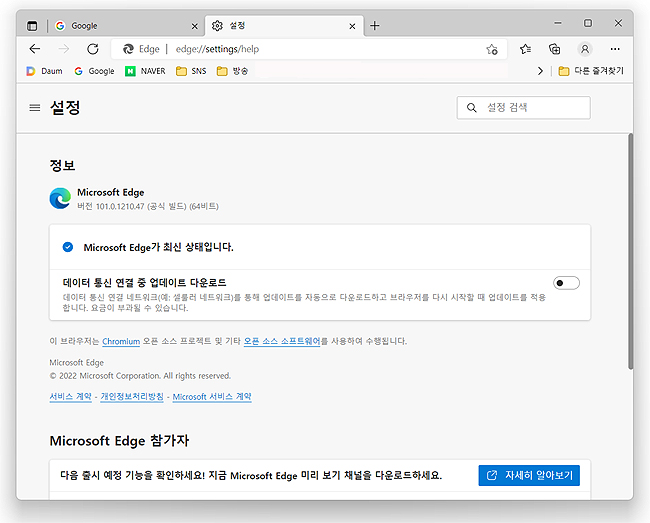Open the NAVER bookmark
Screen dimensions: 650x523
click(146, 71)
